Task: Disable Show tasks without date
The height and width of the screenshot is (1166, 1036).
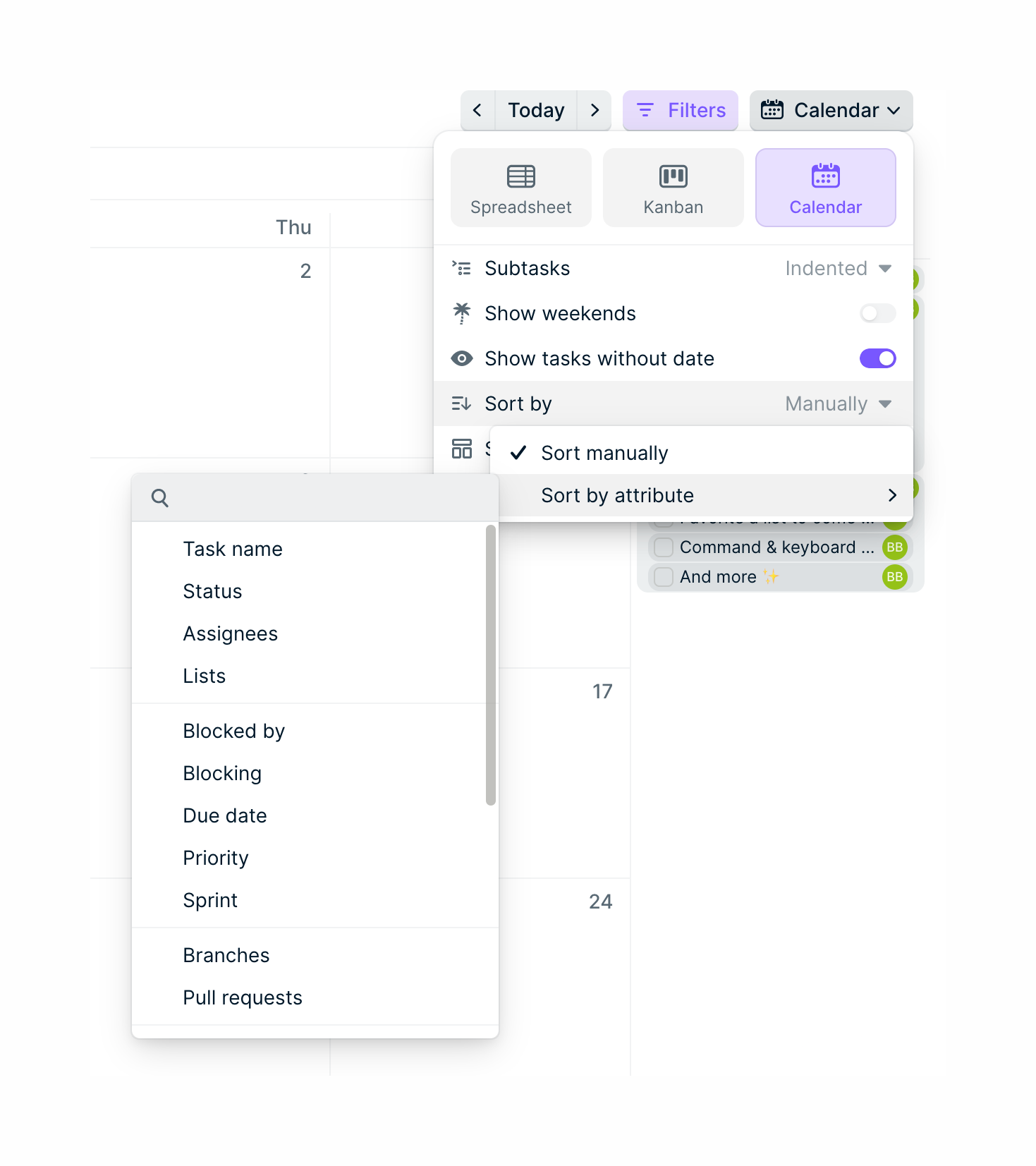Action: (x=877, y=358)
